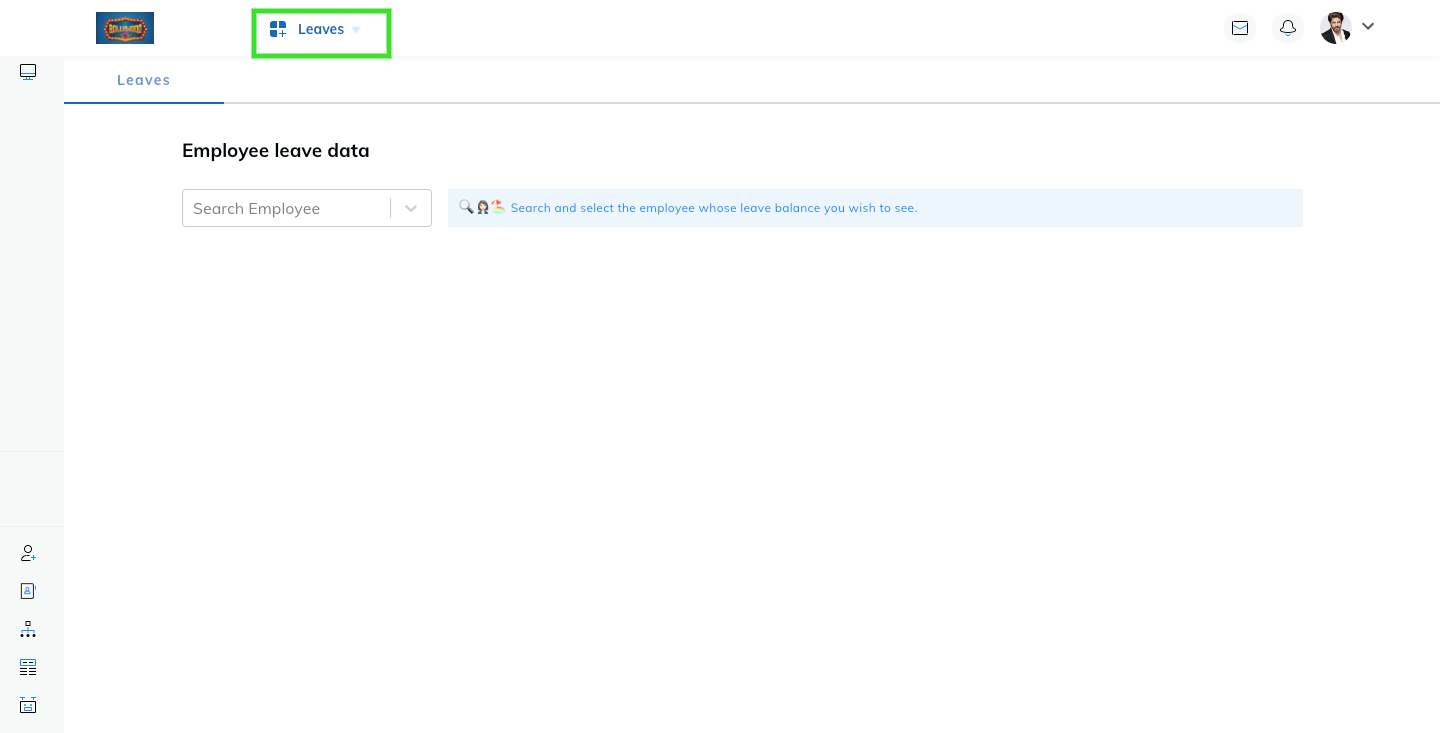Open the notifications bell icon

(x=1288, y=28)
